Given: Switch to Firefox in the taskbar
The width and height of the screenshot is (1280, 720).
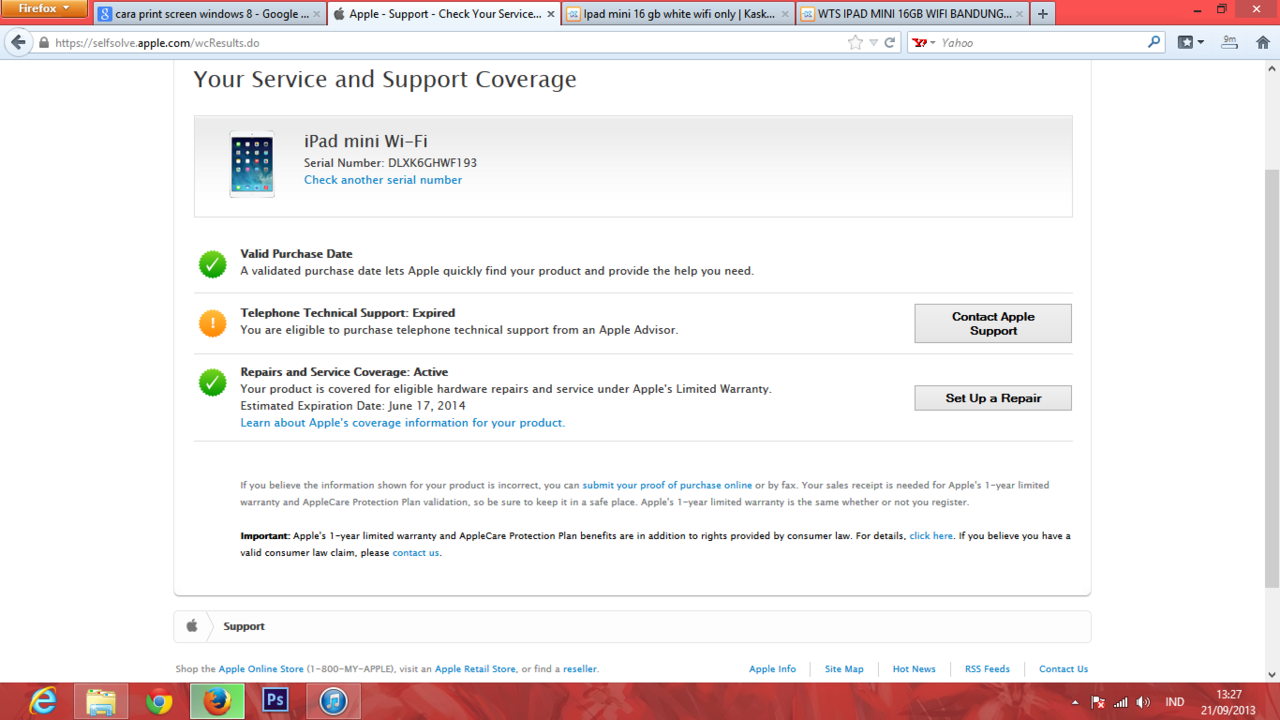Looking at the screenshot, I should point(217,702).
